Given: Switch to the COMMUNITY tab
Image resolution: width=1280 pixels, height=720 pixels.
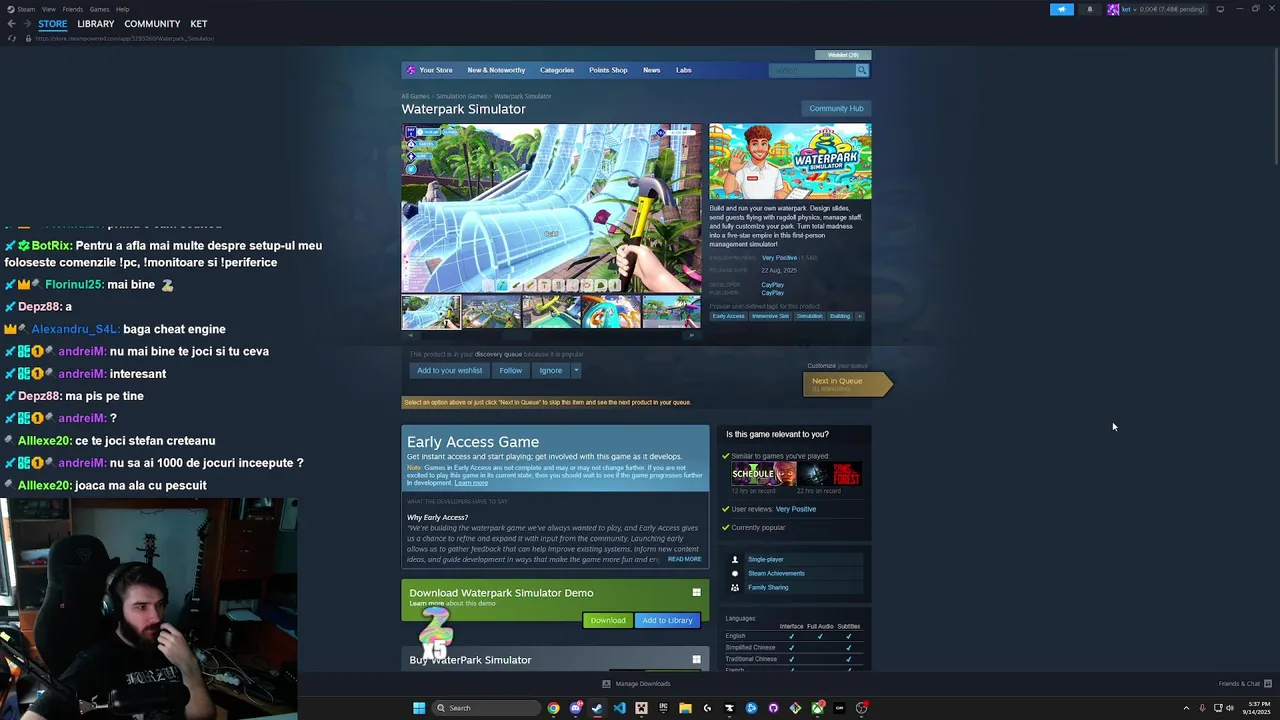Looking at the screenshot, I should click(152, 24).
